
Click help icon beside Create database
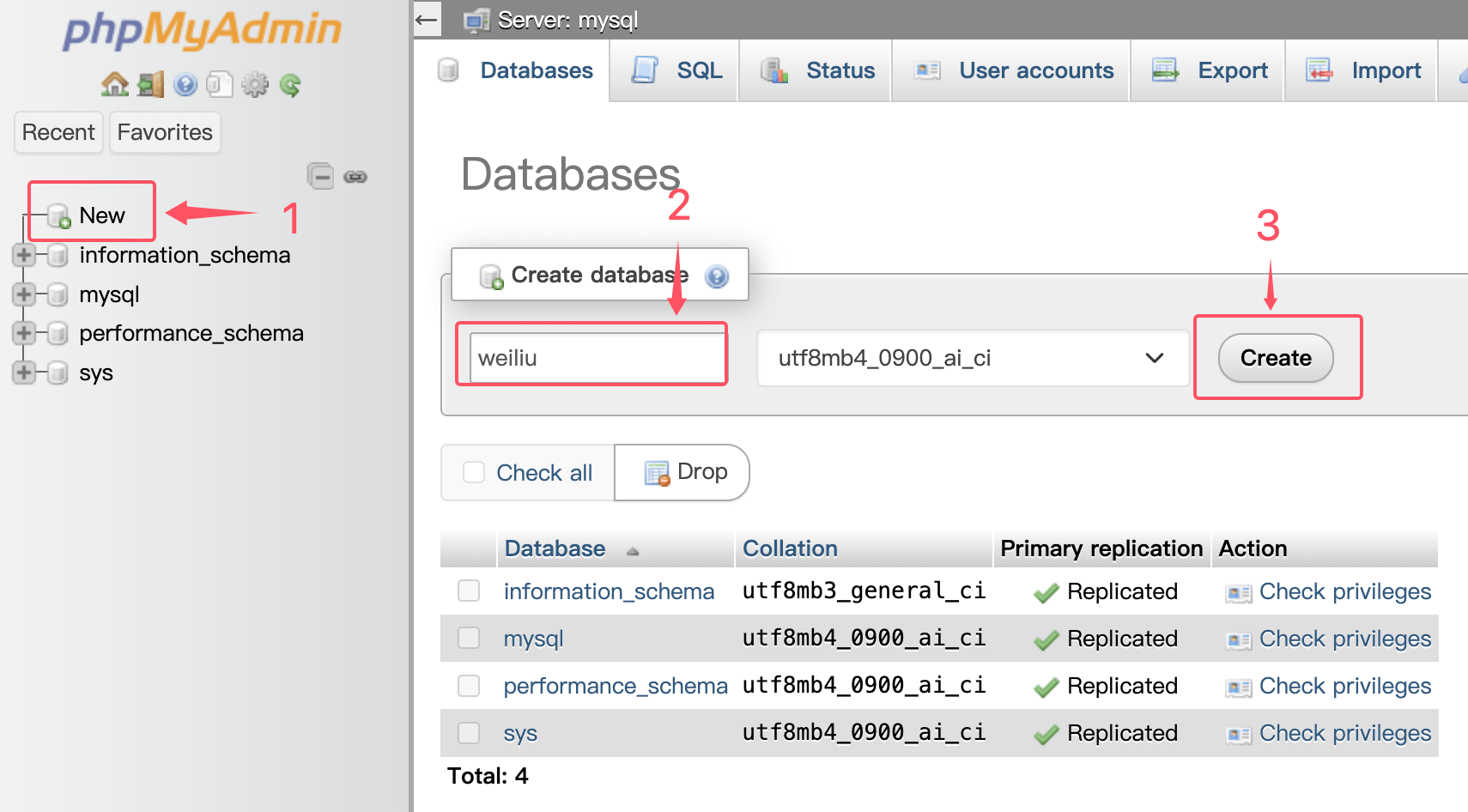coord(717,276)
